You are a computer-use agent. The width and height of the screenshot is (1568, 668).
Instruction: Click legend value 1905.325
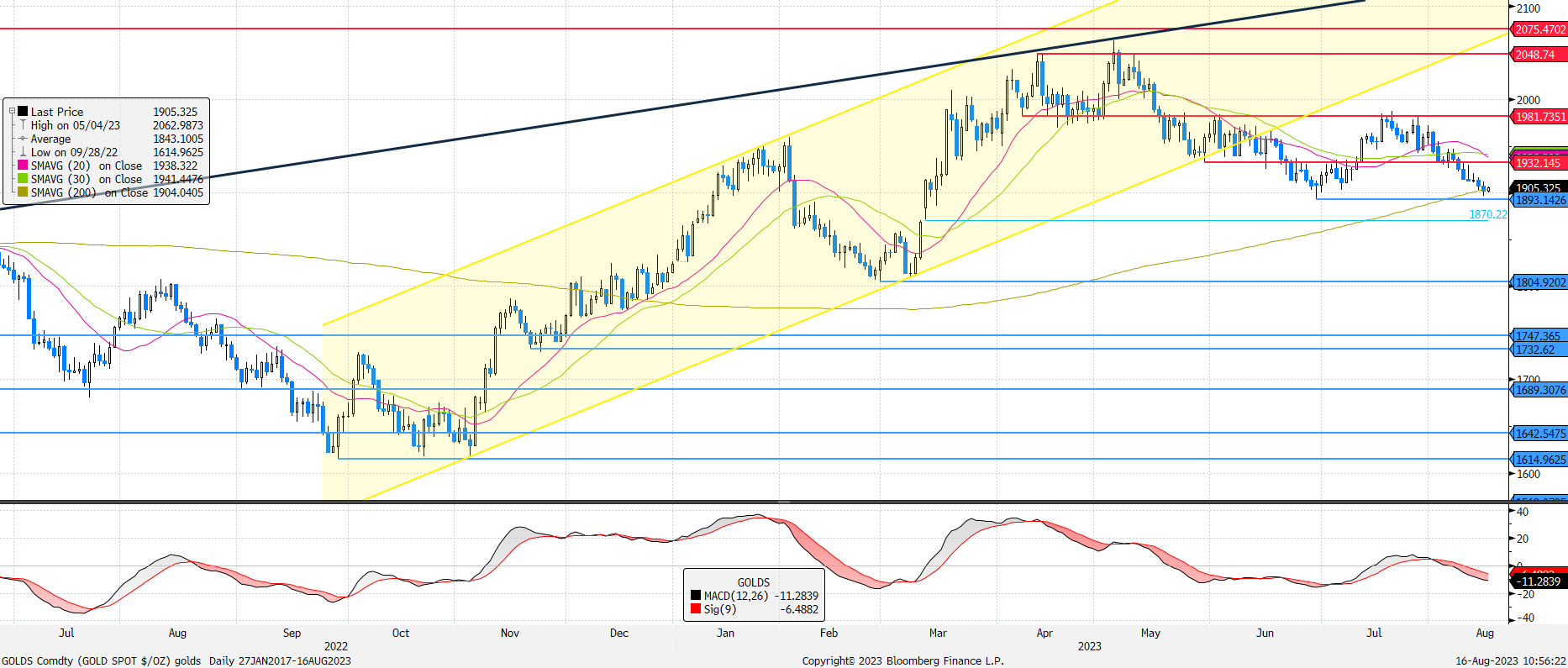(175, 112)
